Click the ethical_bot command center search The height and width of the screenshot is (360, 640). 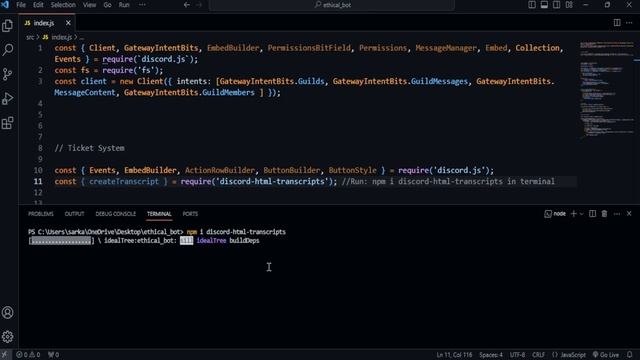pos(332,5)
